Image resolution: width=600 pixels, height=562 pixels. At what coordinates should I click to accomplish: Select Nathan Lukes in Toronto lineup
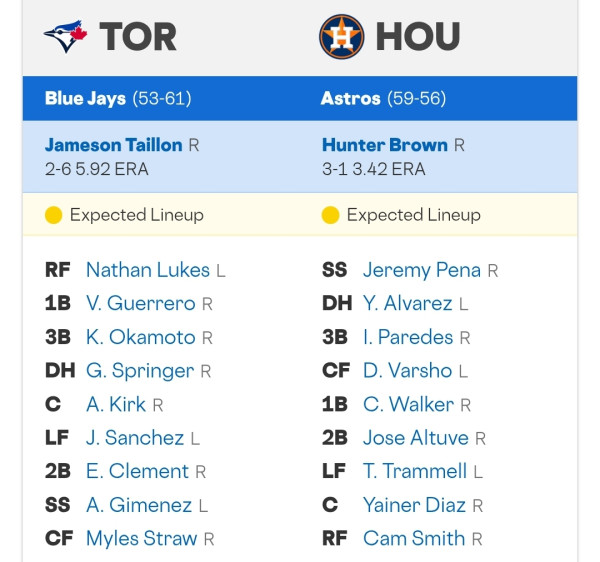[x=148, y=270]
